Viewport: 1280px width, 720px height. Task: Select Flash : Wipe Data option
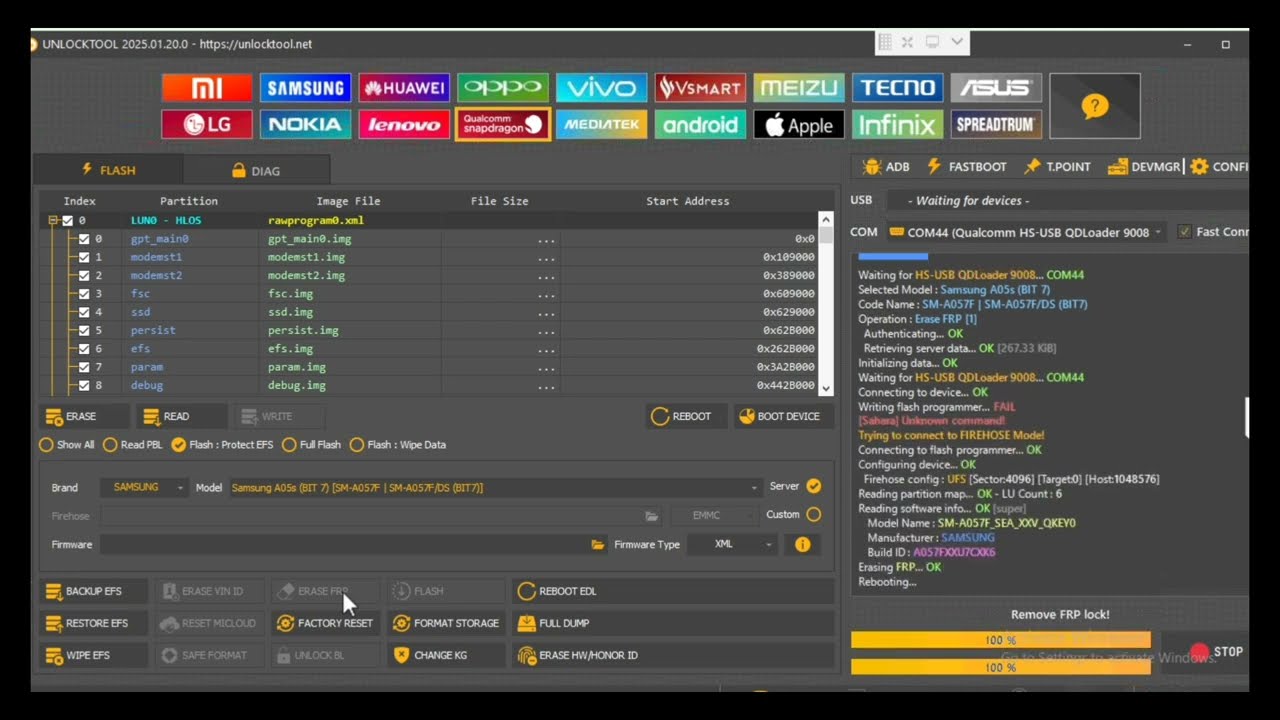(397, 445)
